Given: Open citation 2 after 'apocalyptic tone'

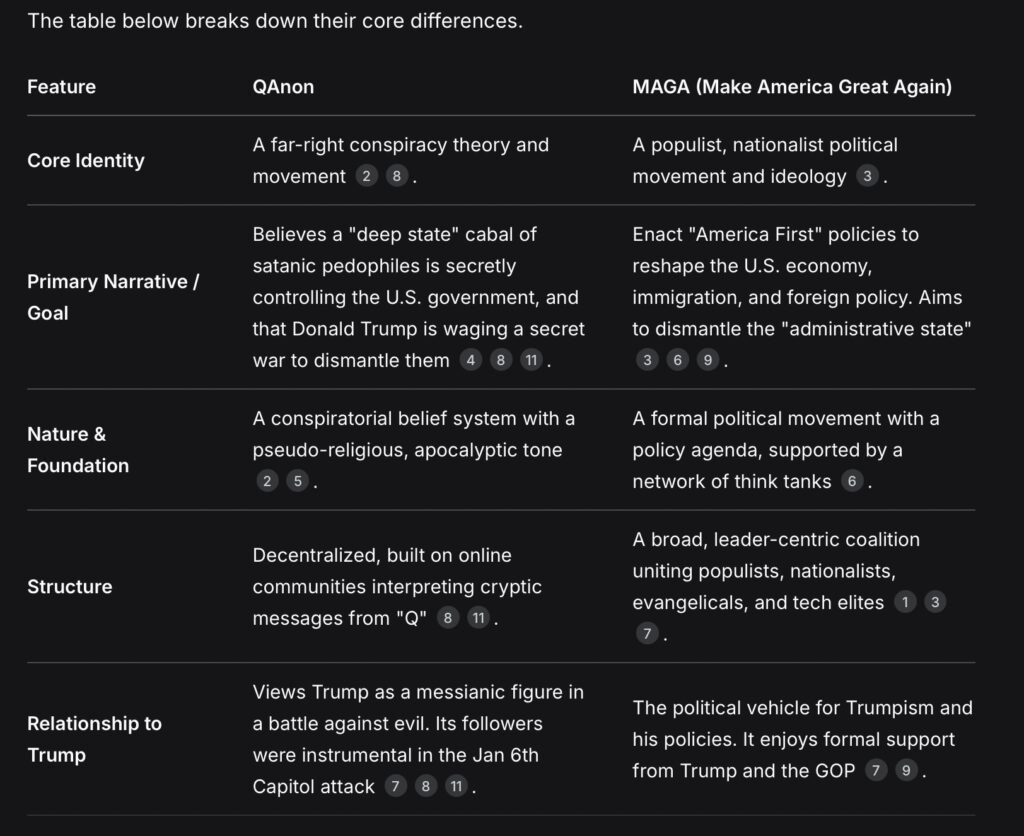Looking at the screenshot, I should click(x=267, y=481).
